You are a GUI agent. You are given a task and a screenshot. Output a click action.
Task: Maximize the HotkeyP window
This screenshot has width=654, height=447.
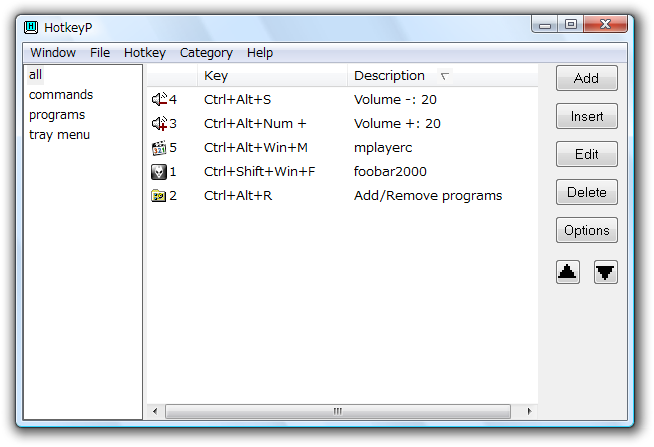coord(571,25)
